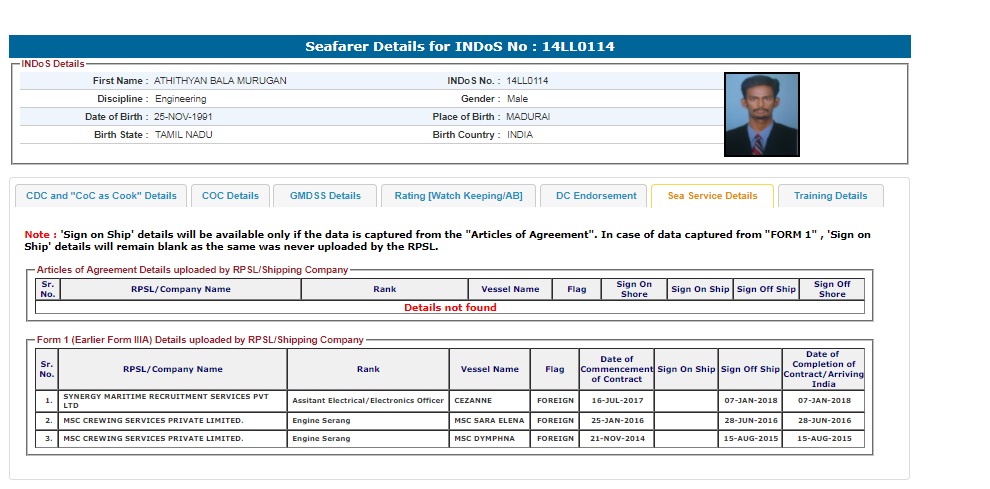Select the Sea Service Details tab
This screenshot has height=489, width=990.
point(712,196)
